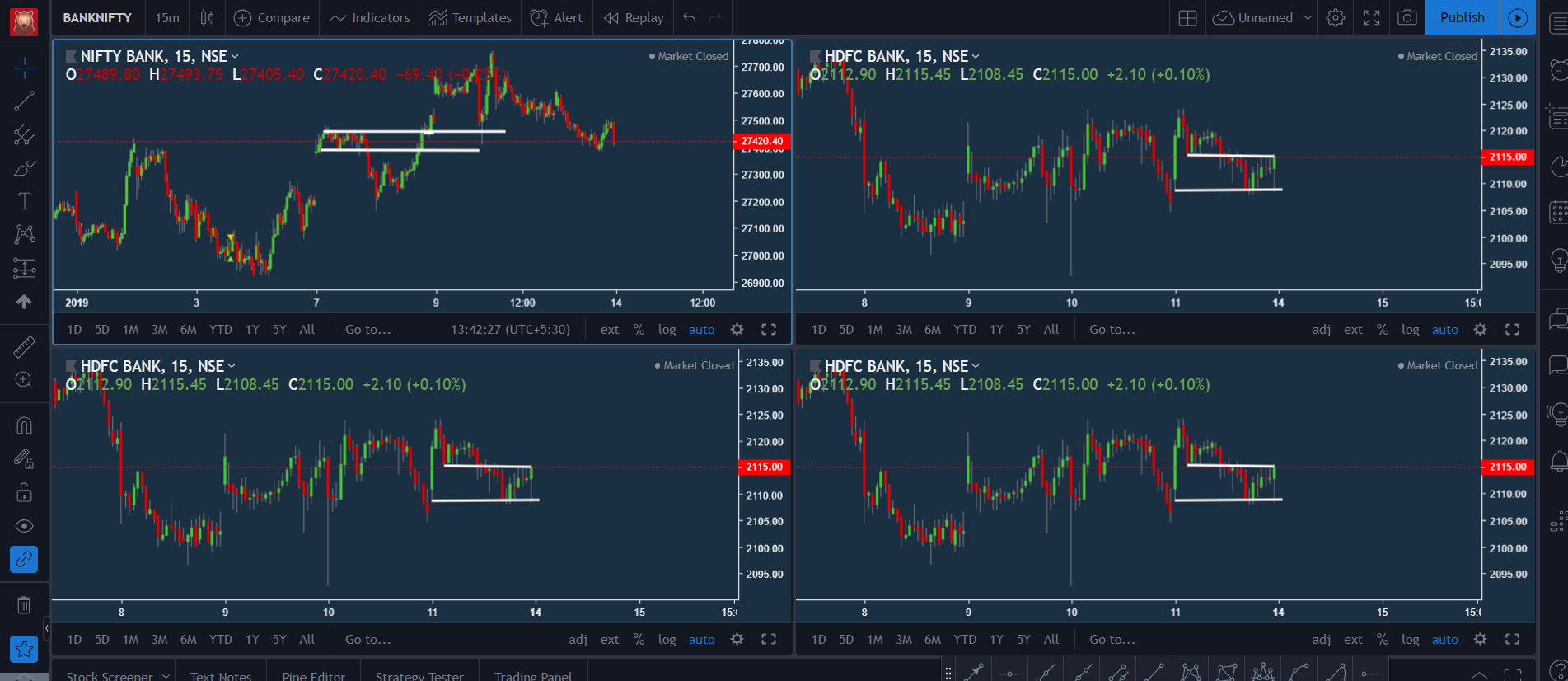1568x681 pixels.
Task: Open the XABCD pattern tools
Action: (x=24, y=234)
